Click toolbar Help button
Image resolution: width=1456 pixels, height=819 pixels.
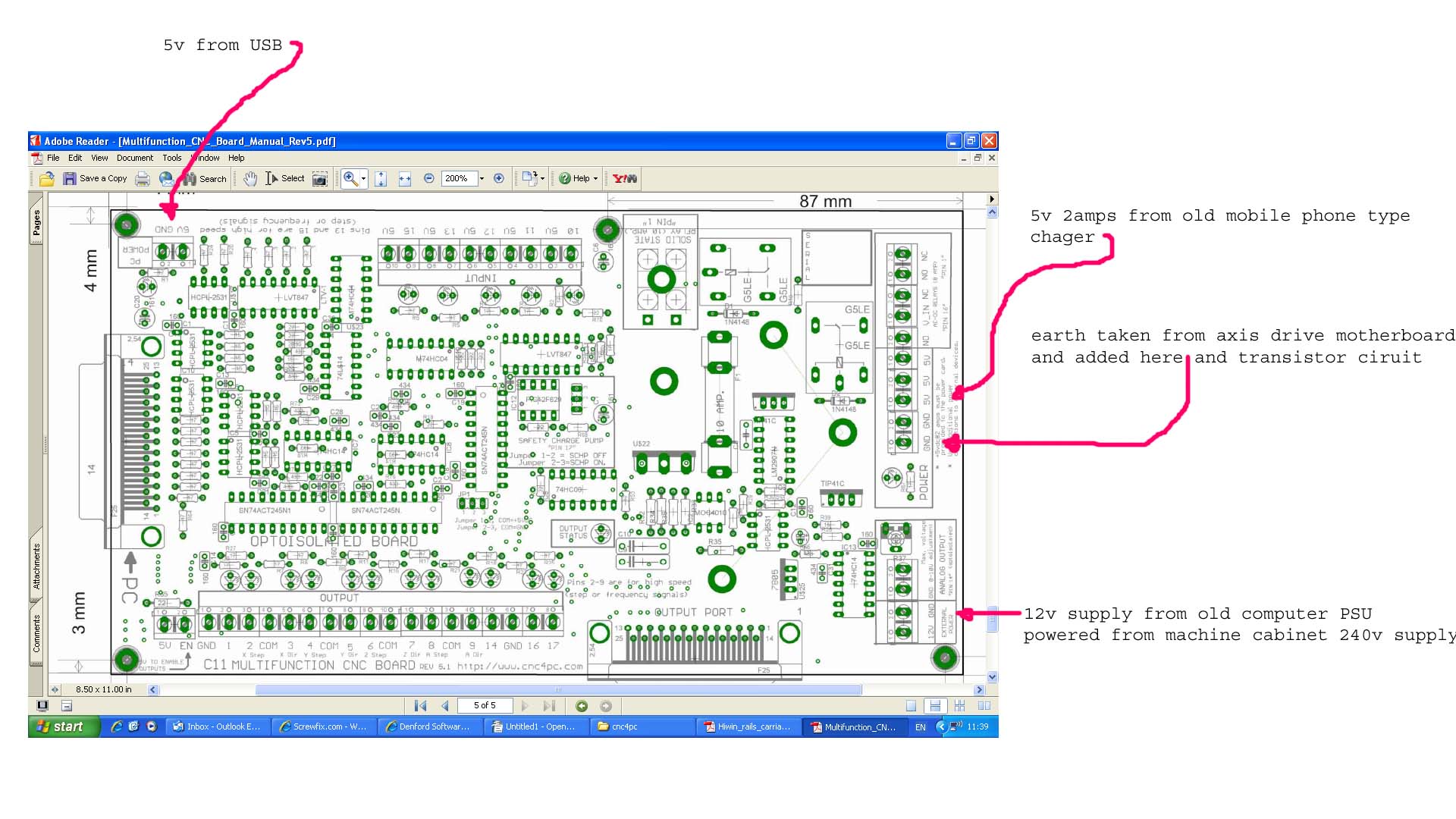click(575, 179)
